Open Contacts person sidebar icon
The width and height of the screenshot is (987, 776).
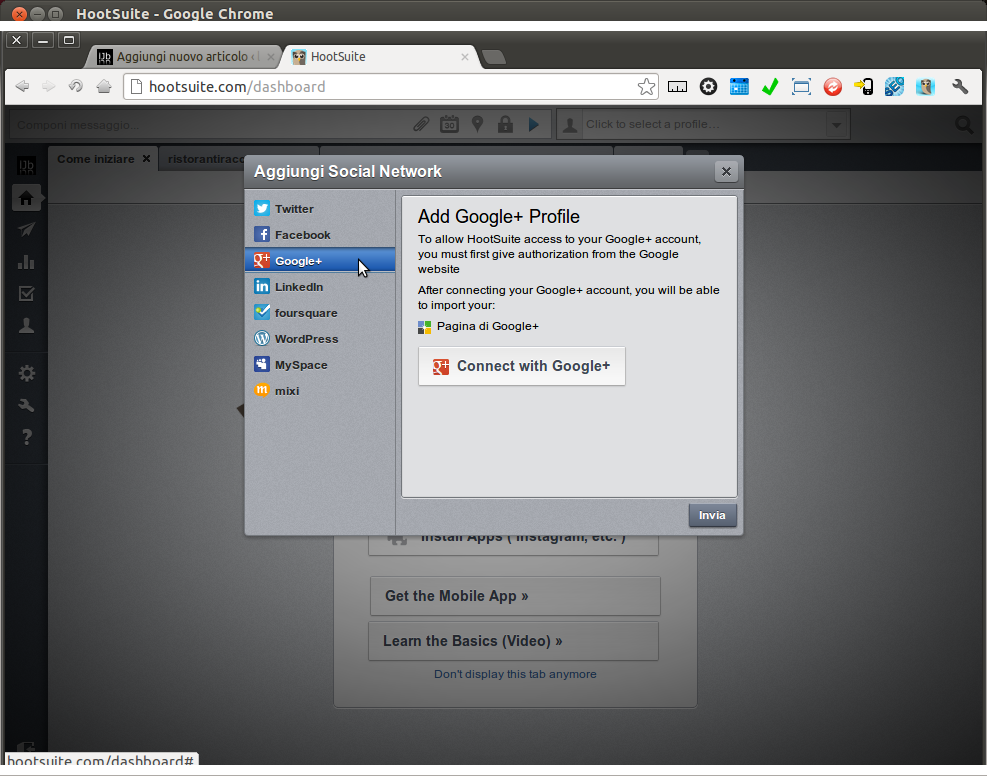point(26,325)
